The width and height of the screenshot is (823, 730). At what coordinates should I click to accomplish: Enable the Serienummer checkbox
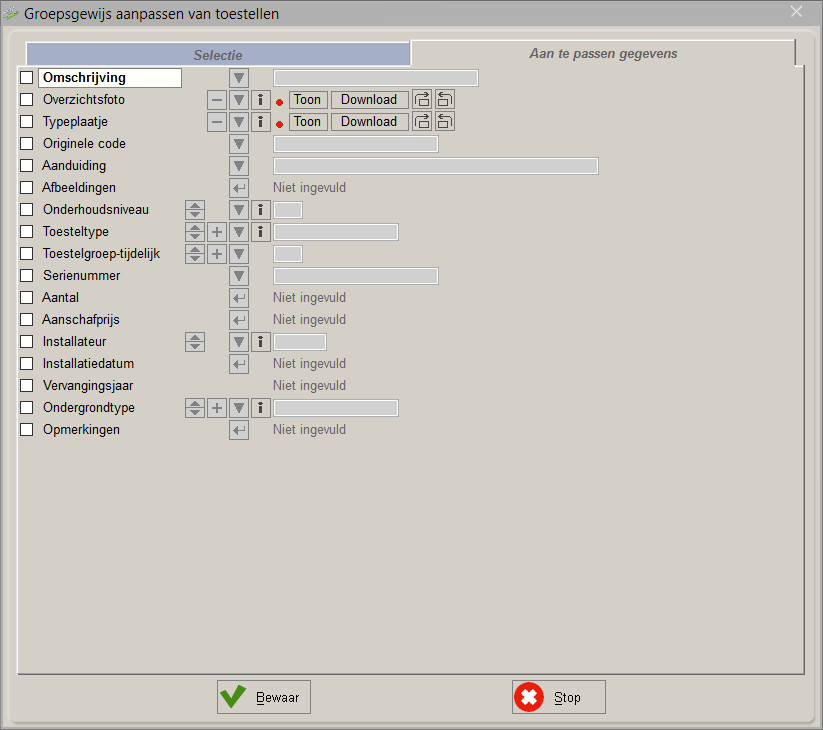(27, 276)
